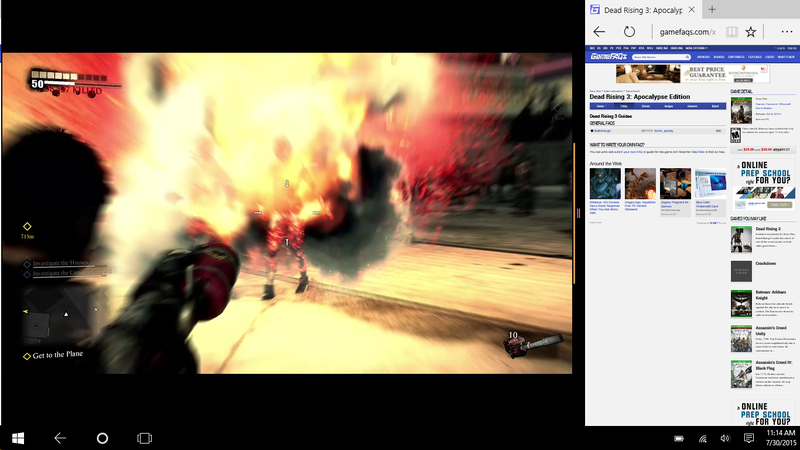Open Dead Rising 3 box art in Game Detail

[741, 110]
